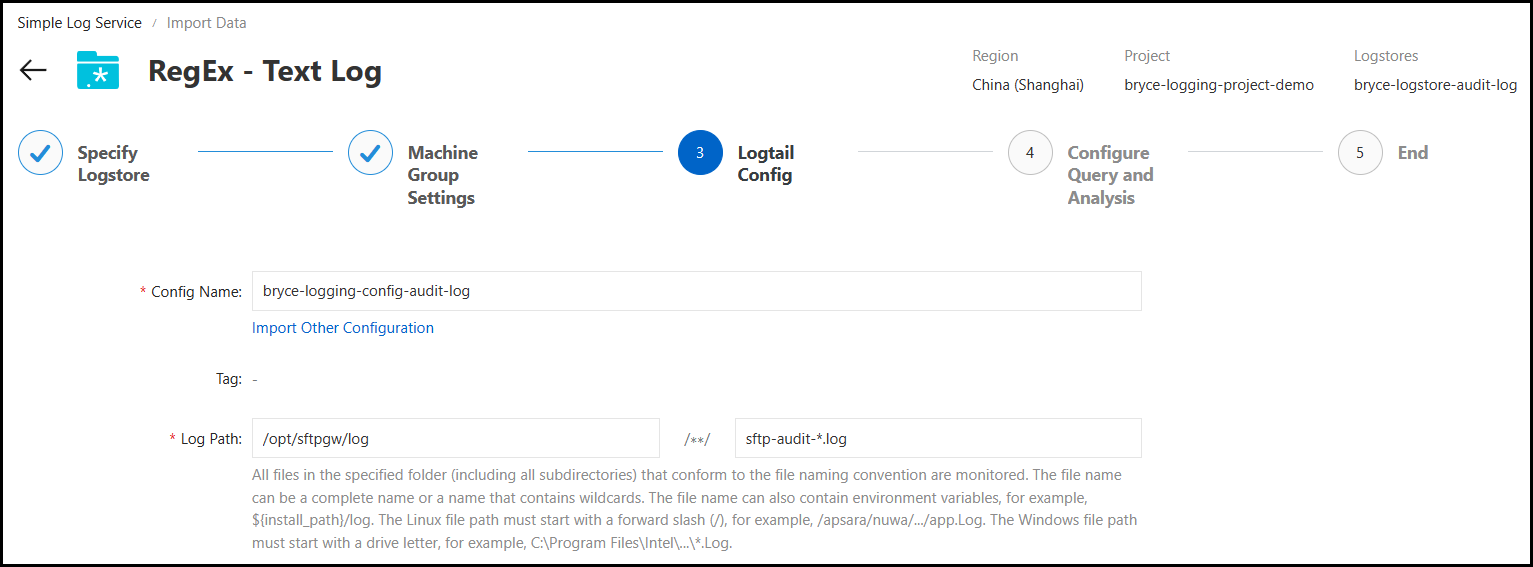Image resolution: width=1533 pixels, height=567 pixels.
Task: Select the Configure Query and Analysis step
Action: (x=1110, y=175)
